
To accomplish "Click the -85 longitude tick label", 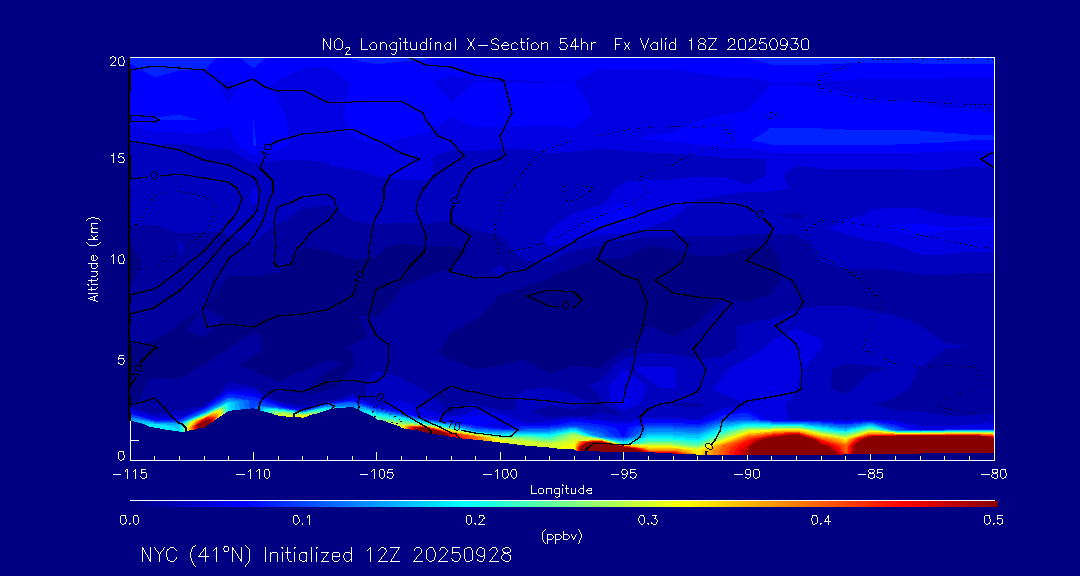I will tap(871, 473).
